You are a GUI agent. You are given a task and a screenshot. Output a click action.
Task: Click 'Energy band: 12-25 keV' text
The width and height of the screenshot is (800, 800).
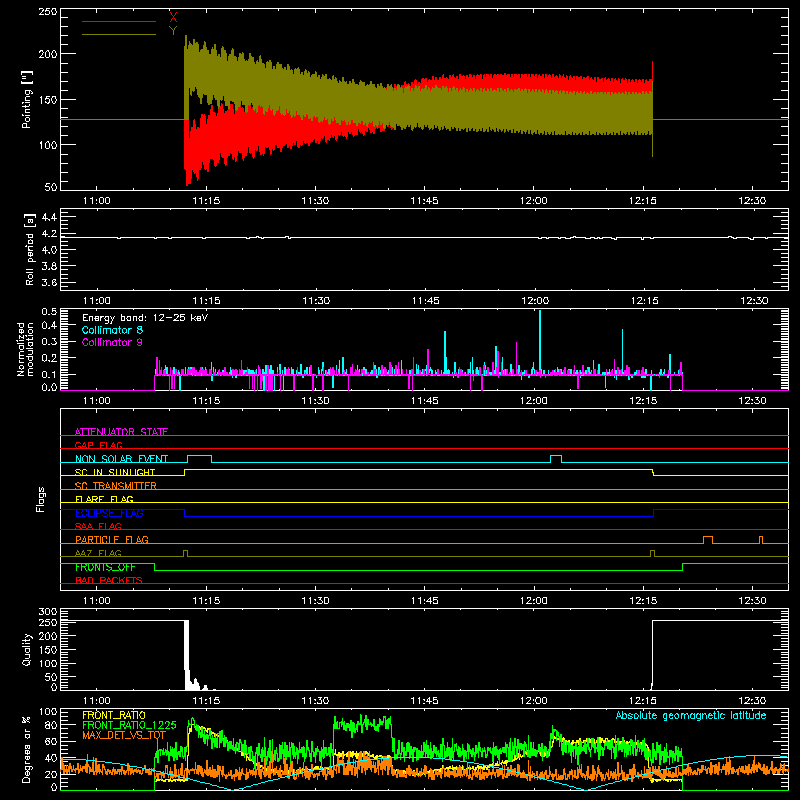tap(145, 318)
